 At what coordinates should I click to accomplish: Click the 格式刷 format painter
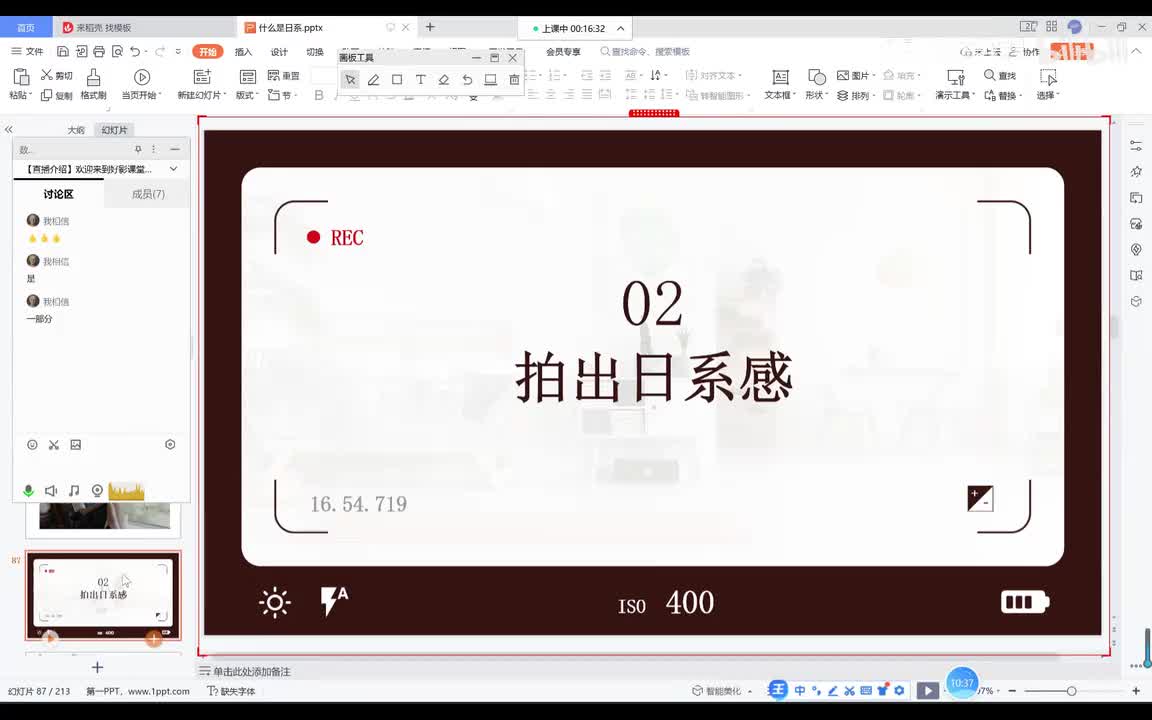(93, 84)
